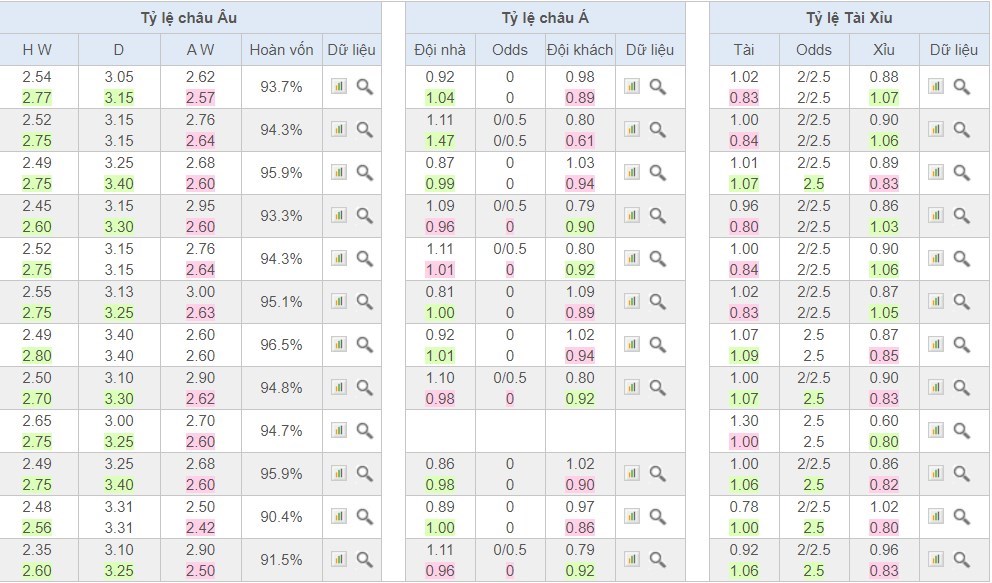Viewport: 992px width, 583px height.
Task: Open the magnifier in the 95.1% payout row
Action: (365, 302)
